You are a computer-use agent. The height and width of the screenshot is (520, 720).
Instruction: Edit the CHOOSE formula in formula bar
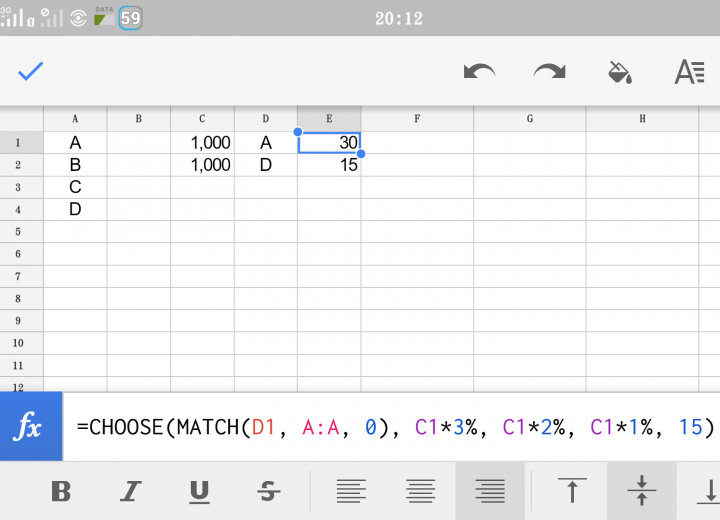pos(395,427)
